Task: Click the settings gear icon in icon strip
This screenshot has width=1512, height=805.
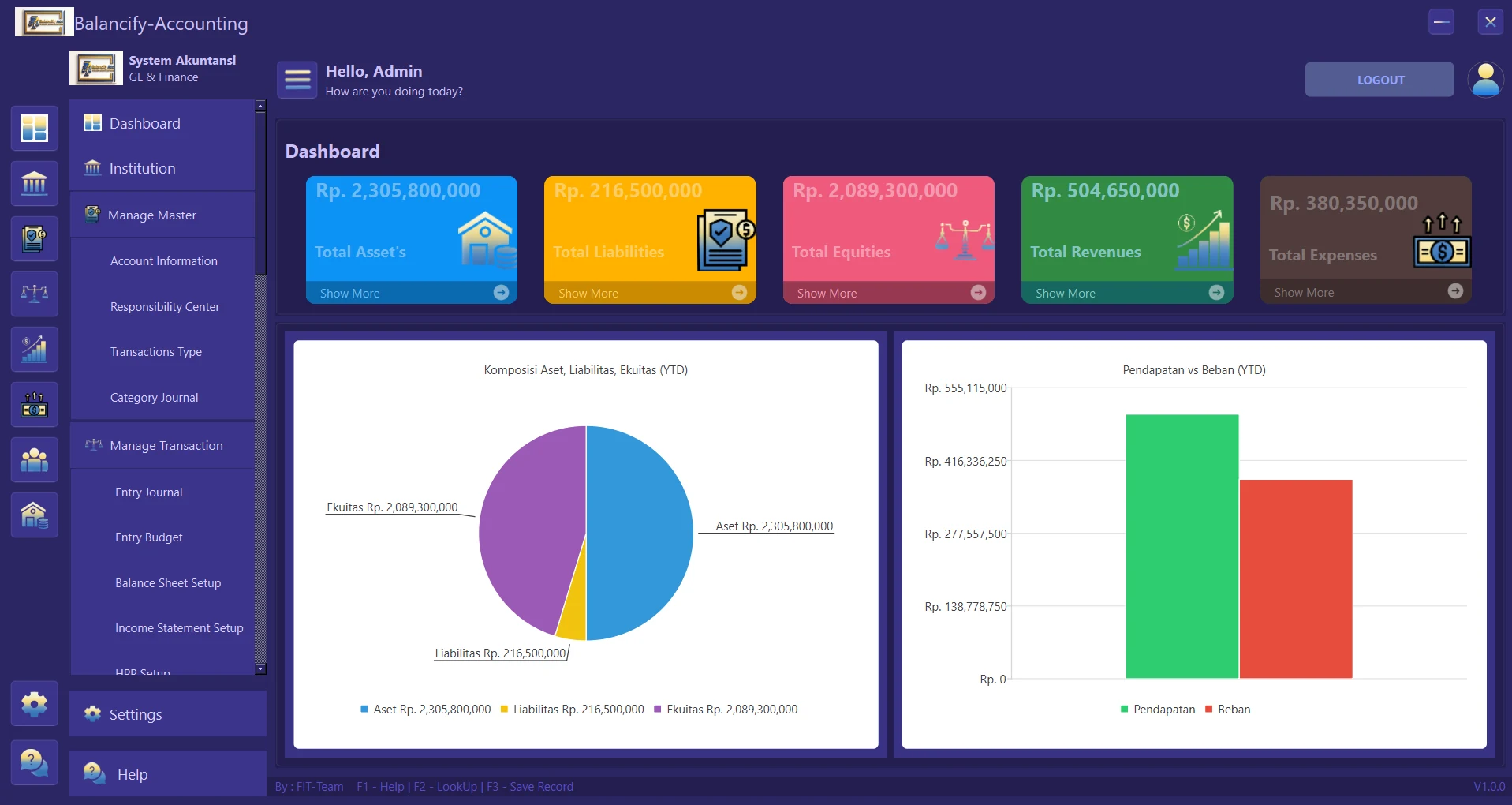Action: click(x=34, y=703)
